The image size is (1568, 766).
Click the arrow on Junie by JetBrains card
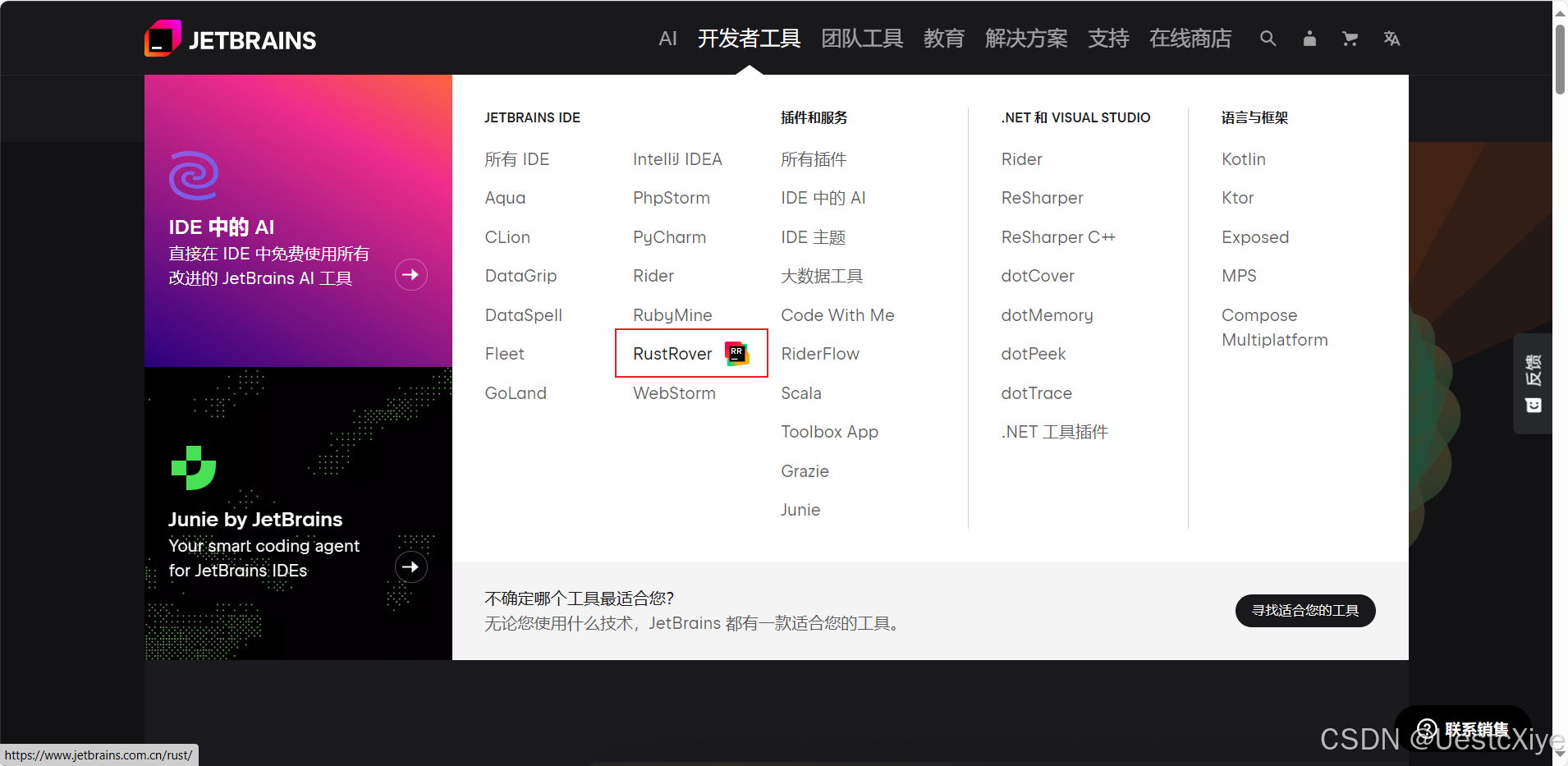tap(411, 566)
